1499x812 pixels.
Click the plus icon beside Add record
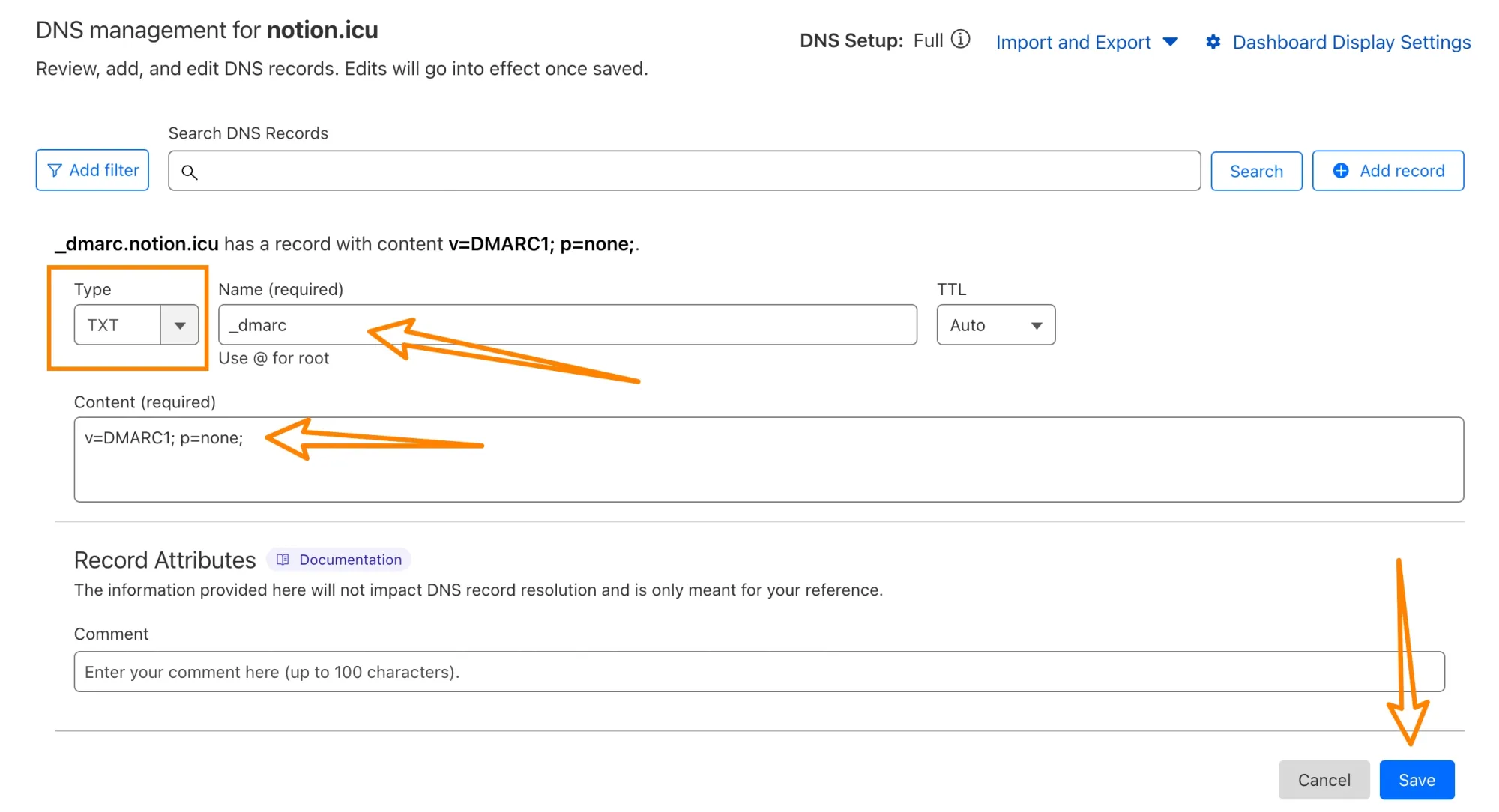point(1340,170)
